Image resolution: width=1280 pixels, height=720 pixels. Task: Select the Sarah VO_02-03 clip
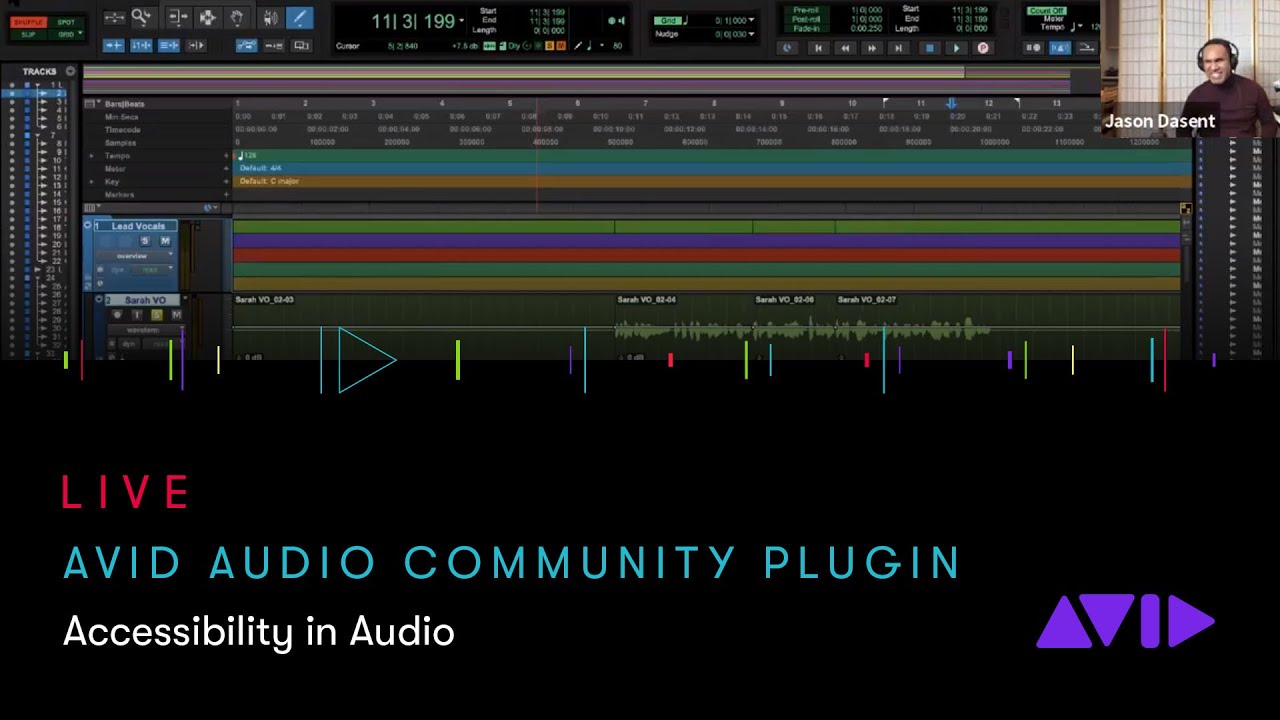(424, 325)
